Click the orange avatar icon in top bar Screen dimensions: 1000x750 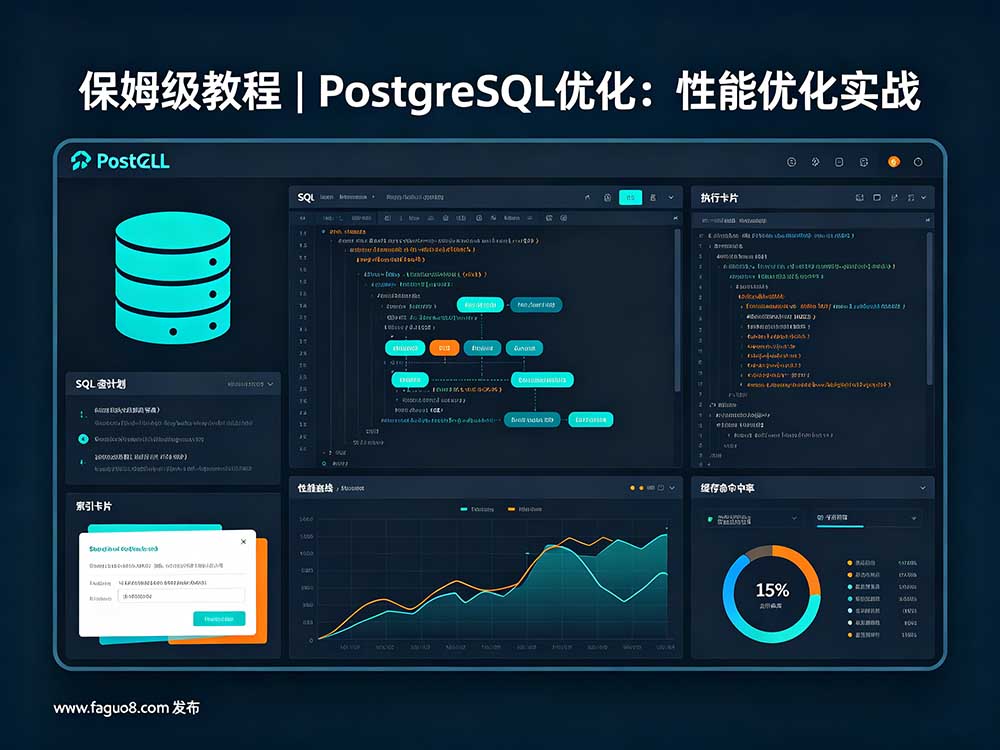(893, 162)
